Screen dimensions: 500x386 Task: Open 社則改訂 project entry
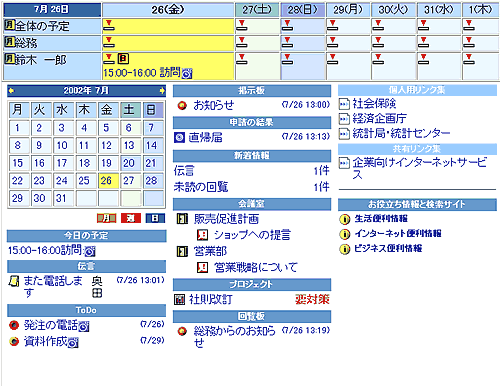[x=211, y=299]
